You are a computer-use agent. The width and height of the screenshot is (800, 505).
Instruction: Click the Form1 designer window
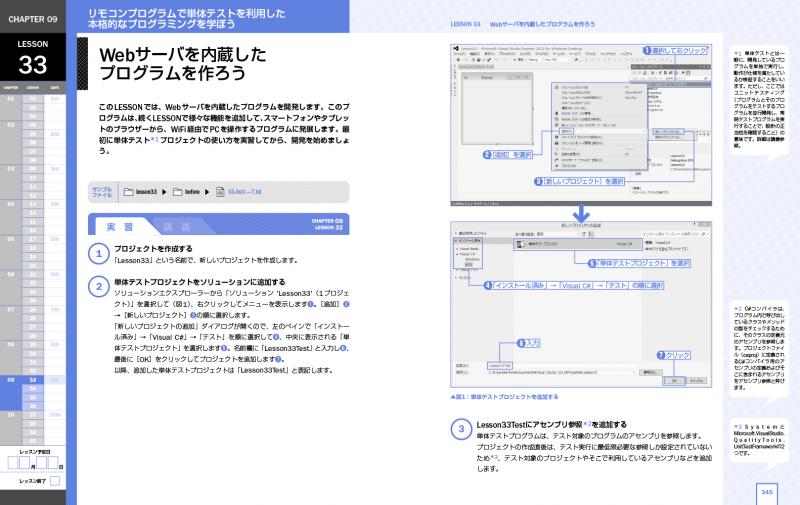click(x=497, y=109)
